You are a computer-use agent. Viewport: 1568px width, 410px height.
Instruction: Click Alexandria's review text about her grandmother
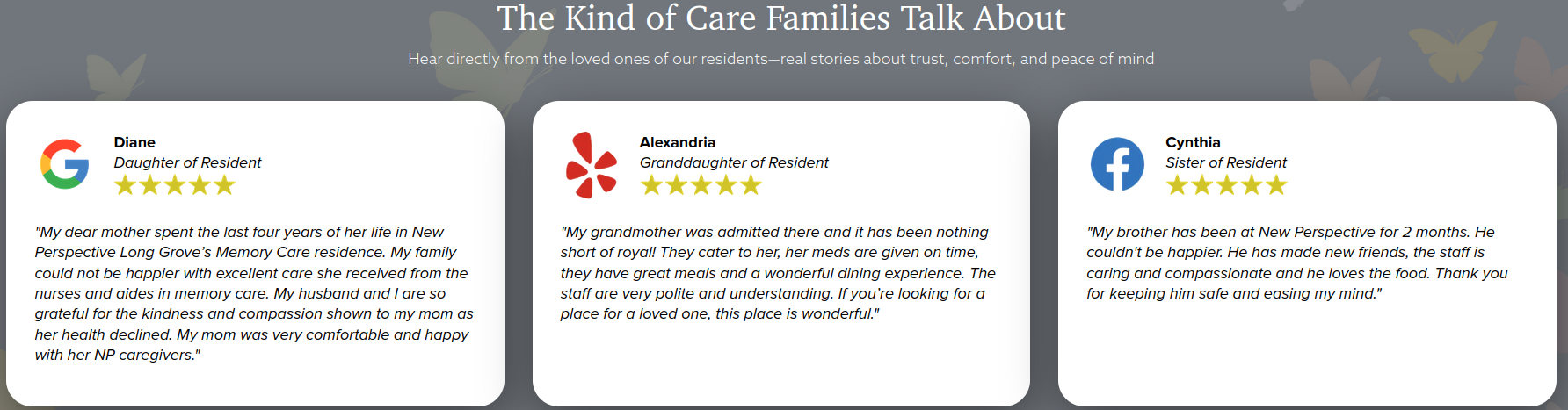pyautogui.click(x=779, y=273)
